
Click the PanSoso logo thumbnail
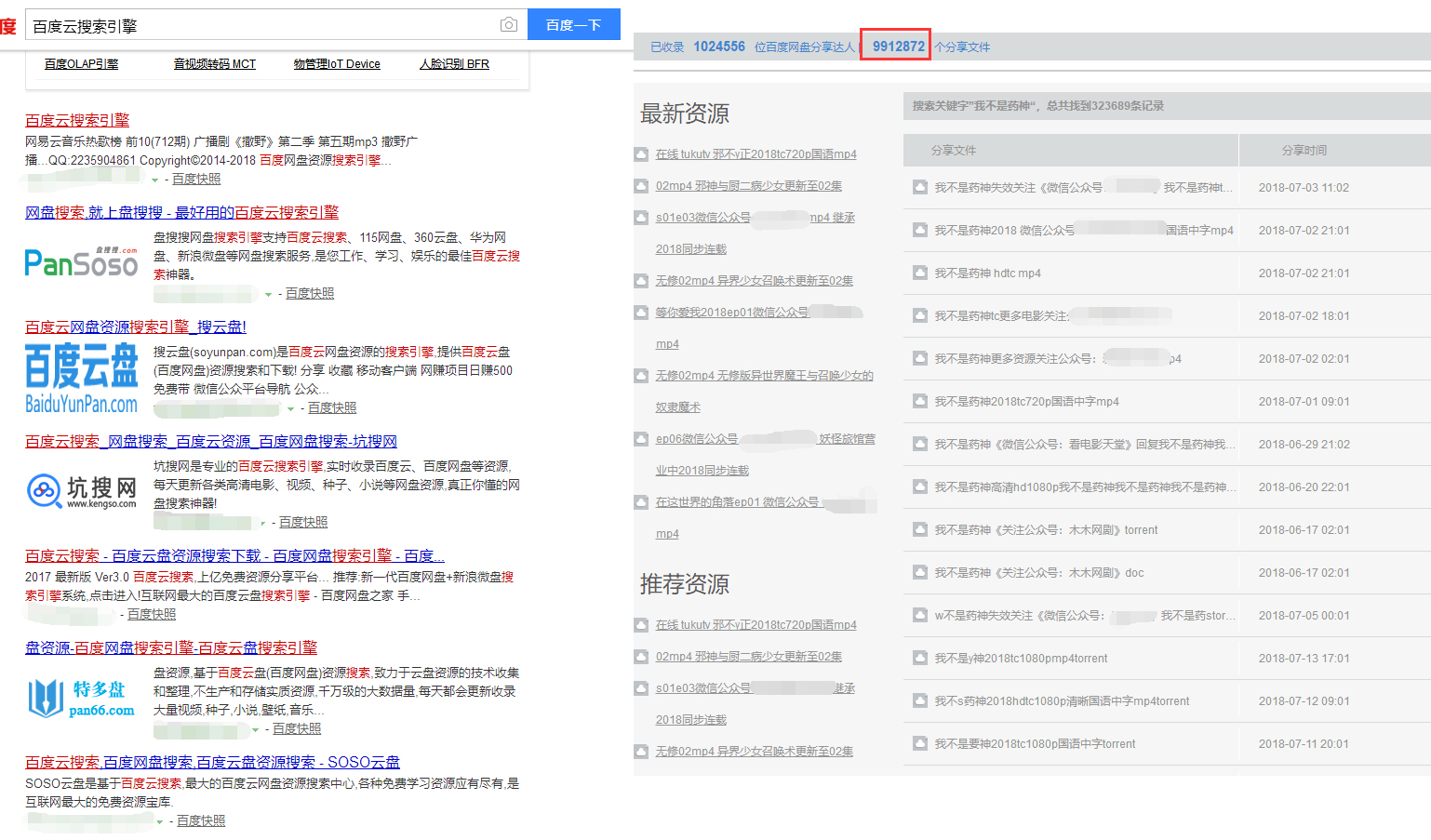(82, 263)
